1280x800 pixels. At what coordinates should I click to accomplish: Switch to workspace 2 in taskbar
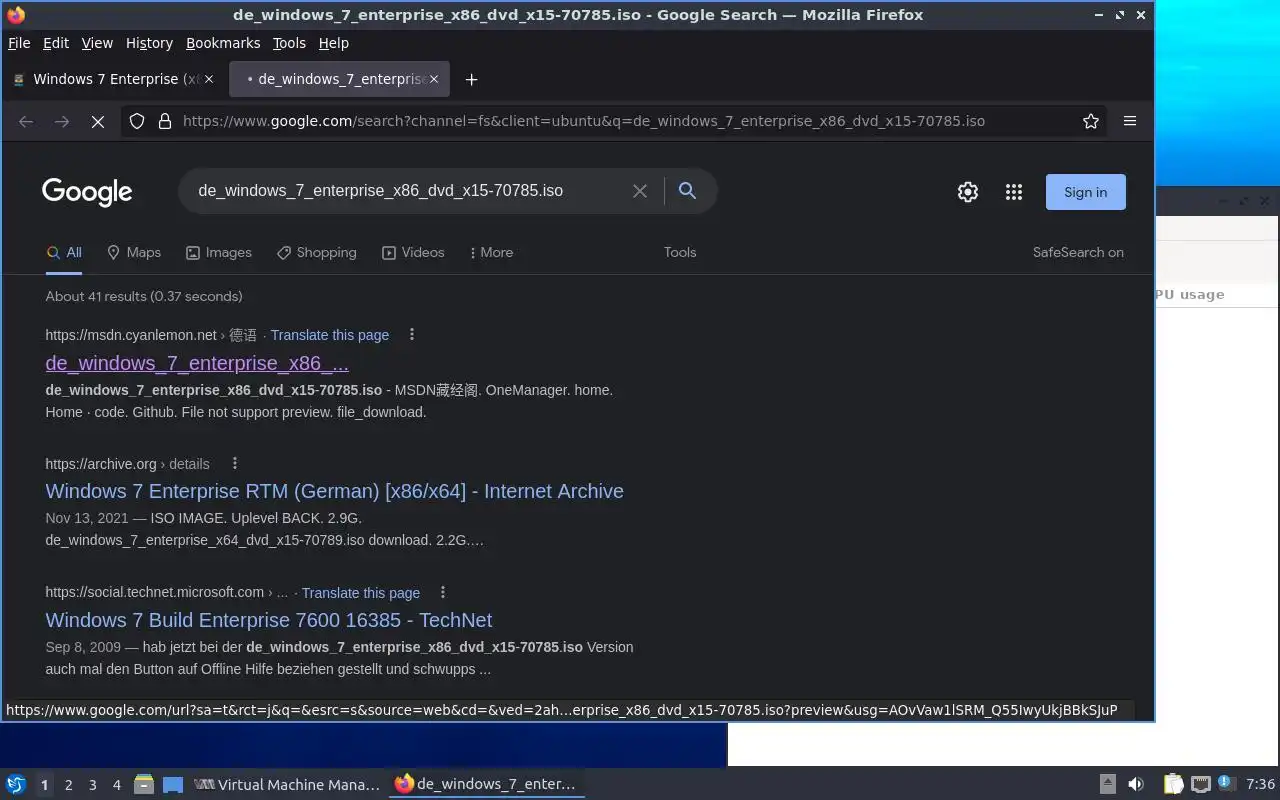[x=68, y=785]
